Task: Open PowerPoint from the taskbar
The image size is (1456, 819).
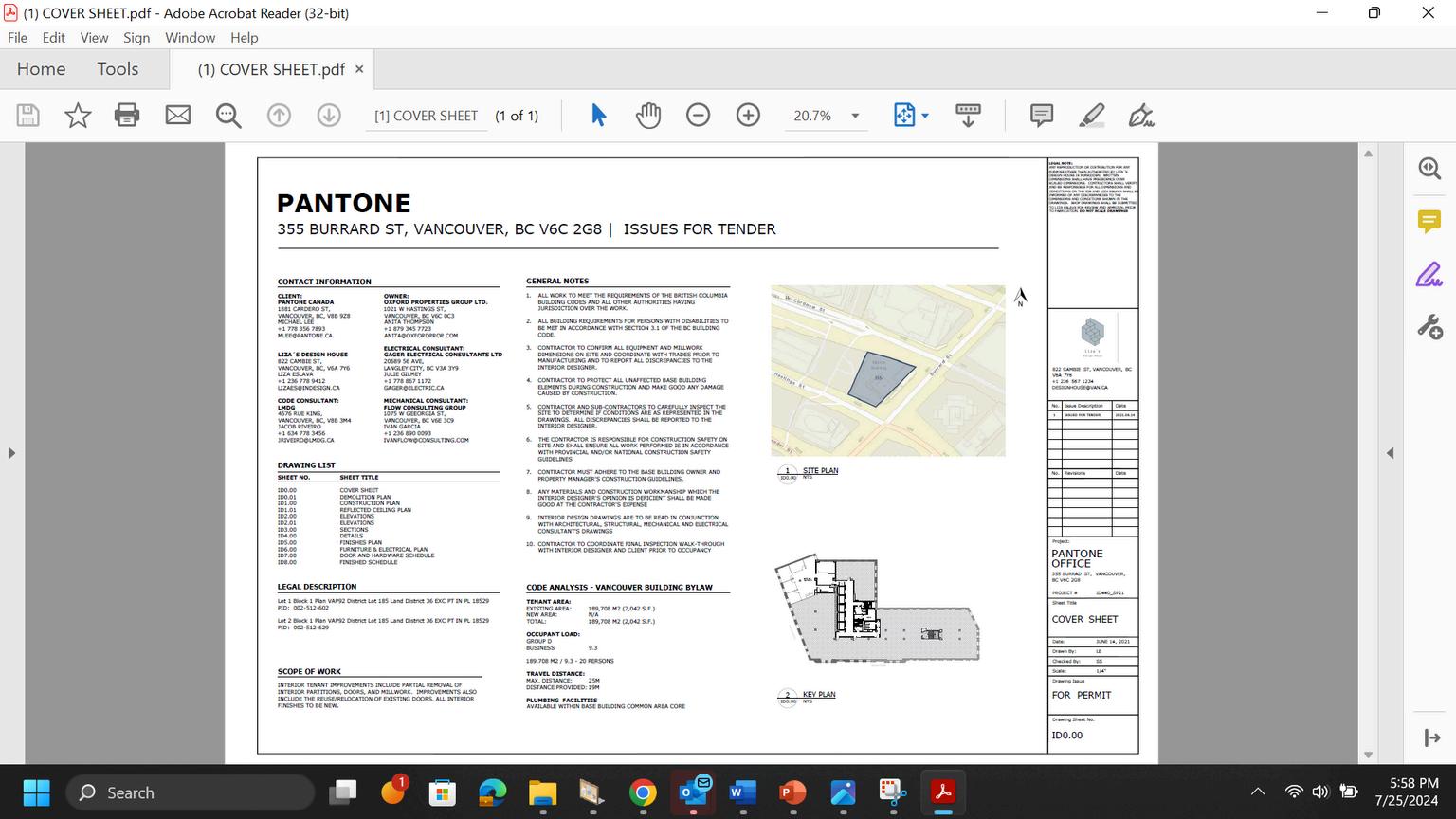Action: pos(792,792)
